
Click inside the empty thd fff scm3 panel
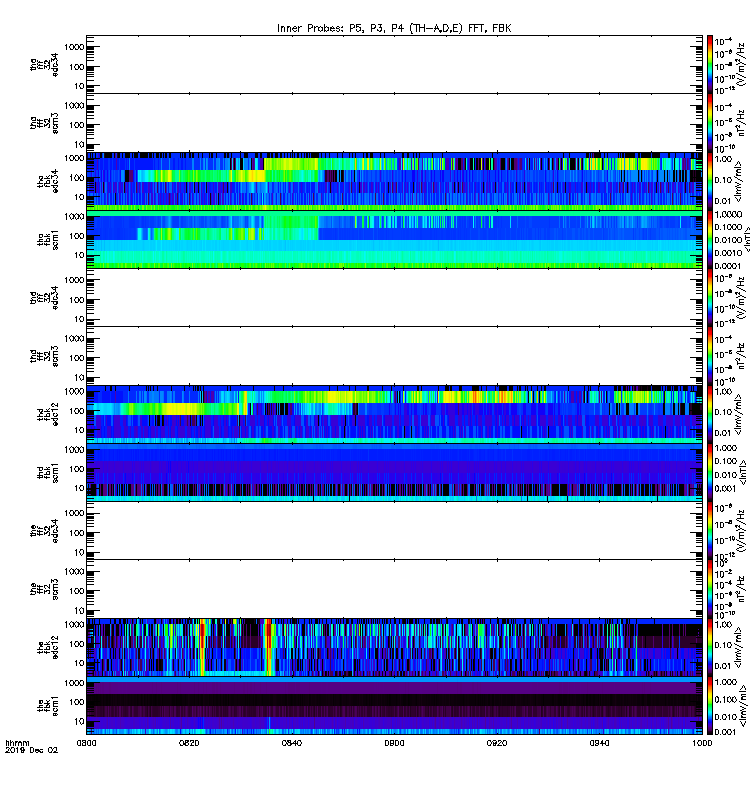394,356
